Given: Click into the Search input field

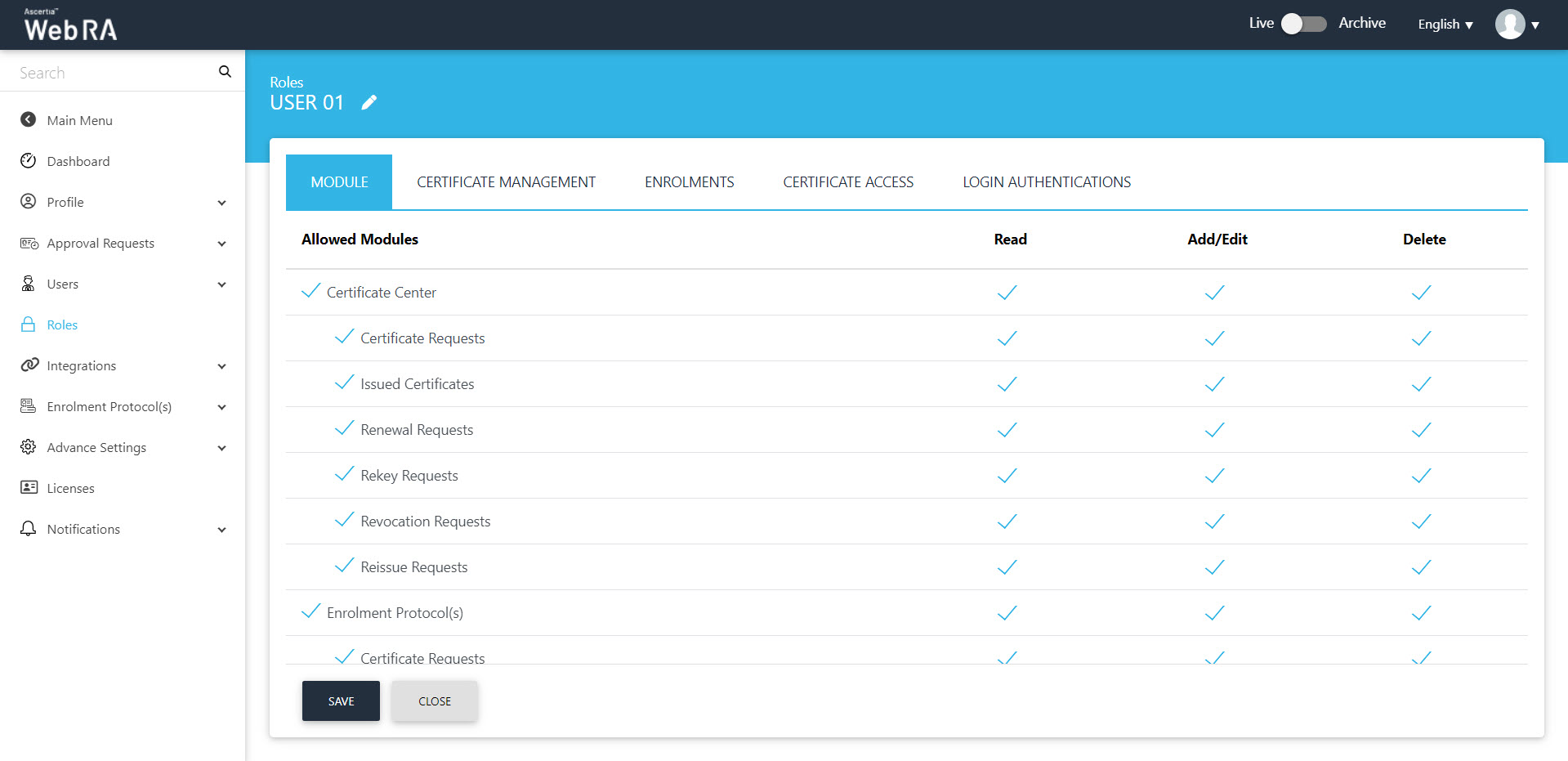Looking at the screenshot, I should 114,73.
